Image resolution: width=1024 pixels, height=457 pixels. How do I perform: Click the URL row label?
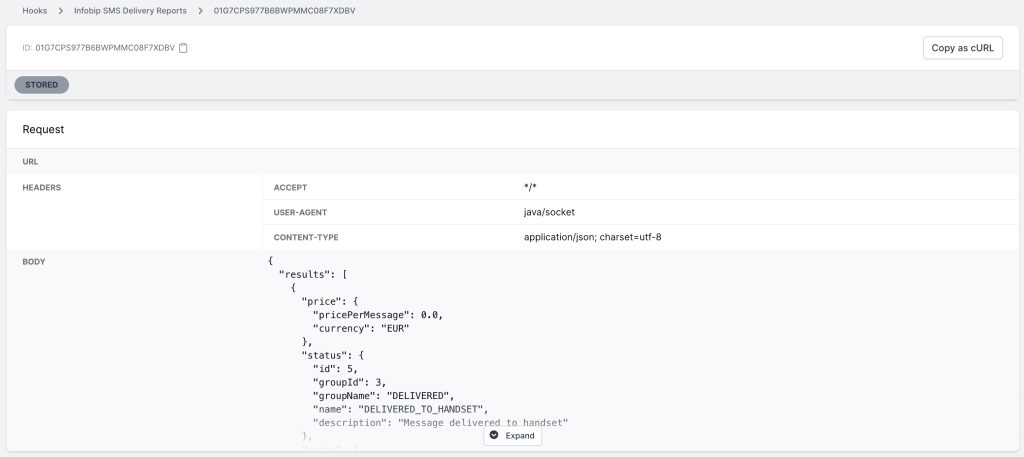point(30,161)
